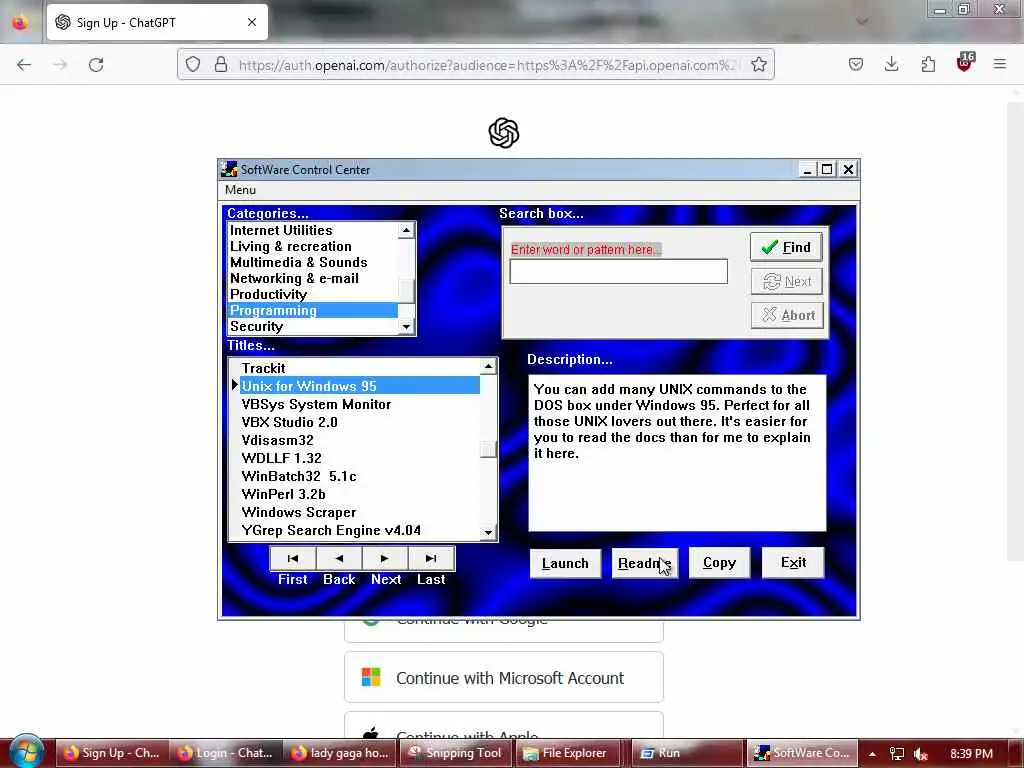Screen dimensions: 1024x768
Task: Select Trackit in titles list
Action: 360,368
